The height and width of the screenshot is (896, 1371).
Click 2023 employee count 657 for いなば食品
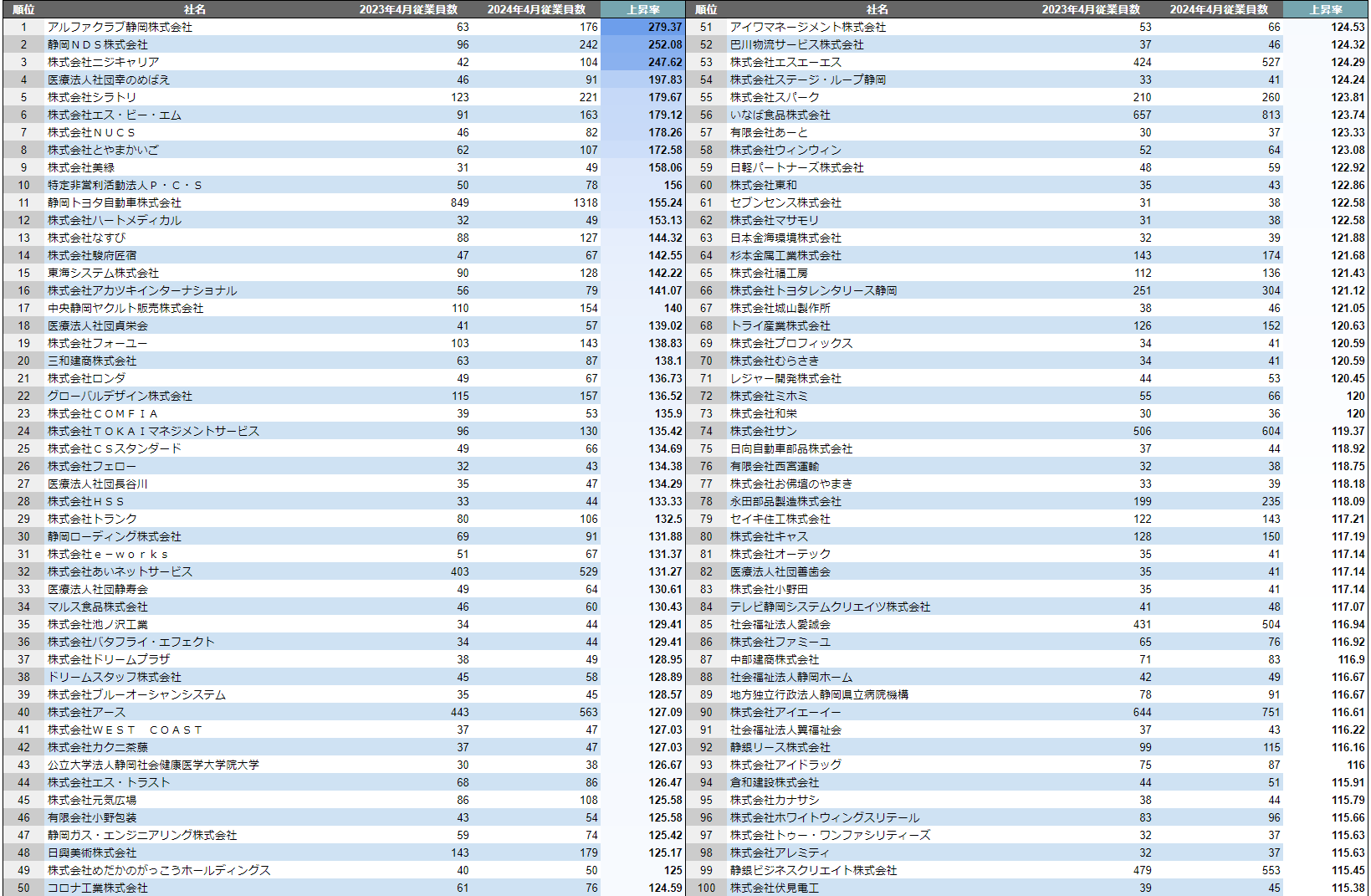tap(1142, 115)
